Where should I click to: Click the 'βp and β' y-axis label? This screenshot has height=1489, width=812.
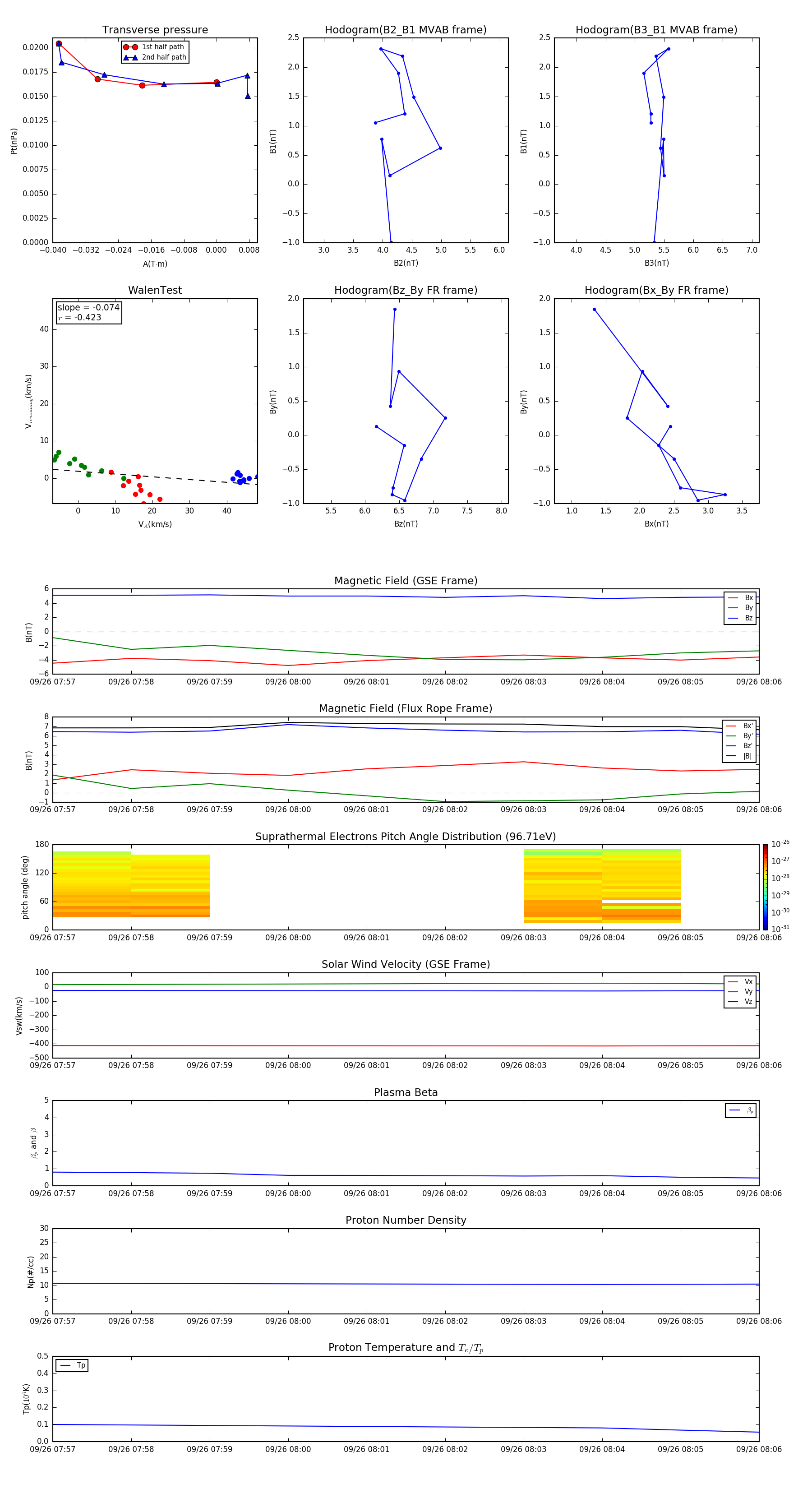click(x=33, y=1143)
